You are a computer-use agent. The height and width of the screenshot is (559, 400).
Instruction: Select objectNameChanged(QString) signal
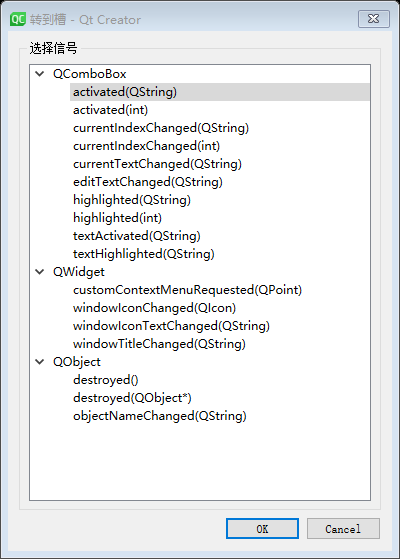[x=160, y=416]
